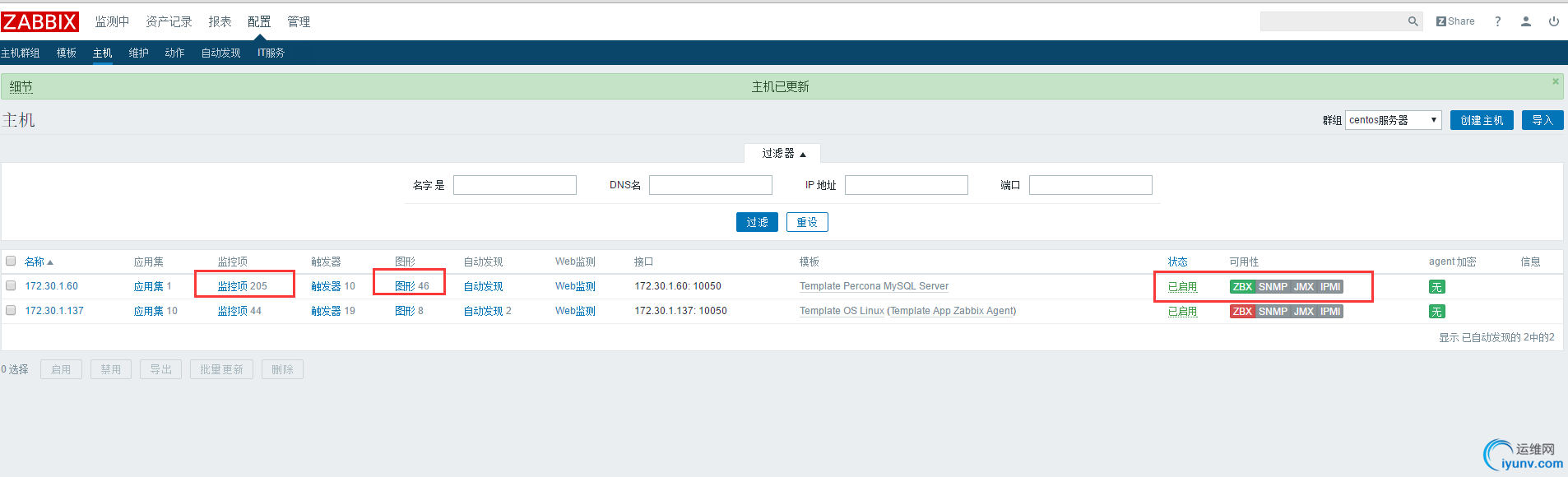The height and width of the screenshot is (477, 1568).
Task: Click the filter Reset button
Action: tap(807, 222)
